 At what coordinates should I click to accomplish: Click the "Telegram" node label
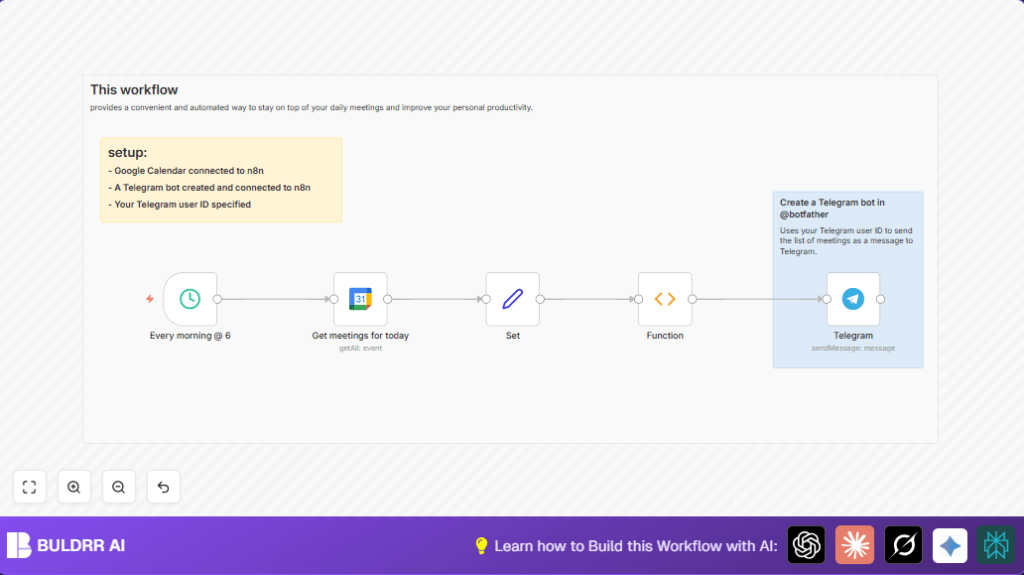853,335
